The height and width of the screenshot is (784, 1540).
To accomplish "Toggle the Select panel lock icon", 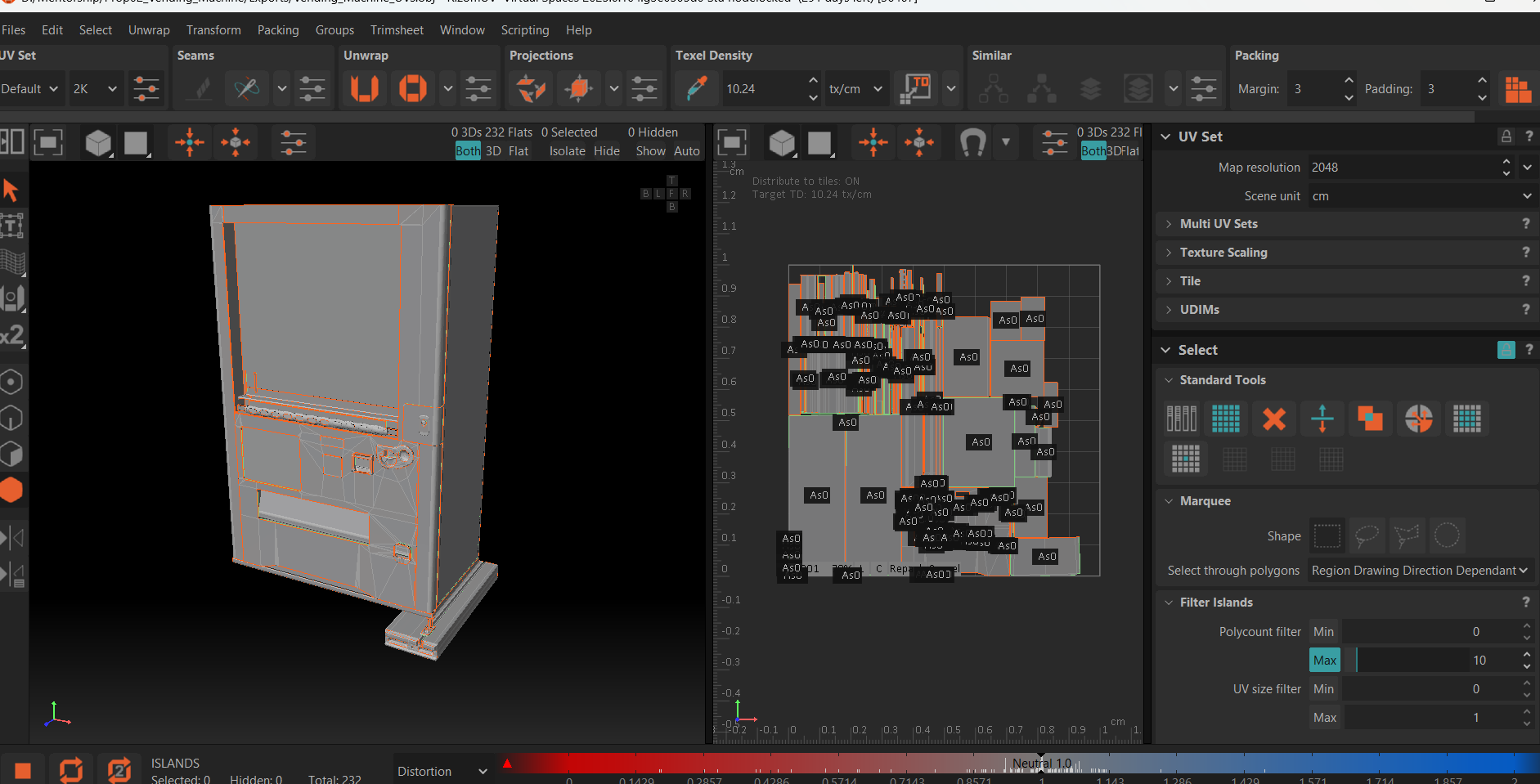I will click(1506, 350).
